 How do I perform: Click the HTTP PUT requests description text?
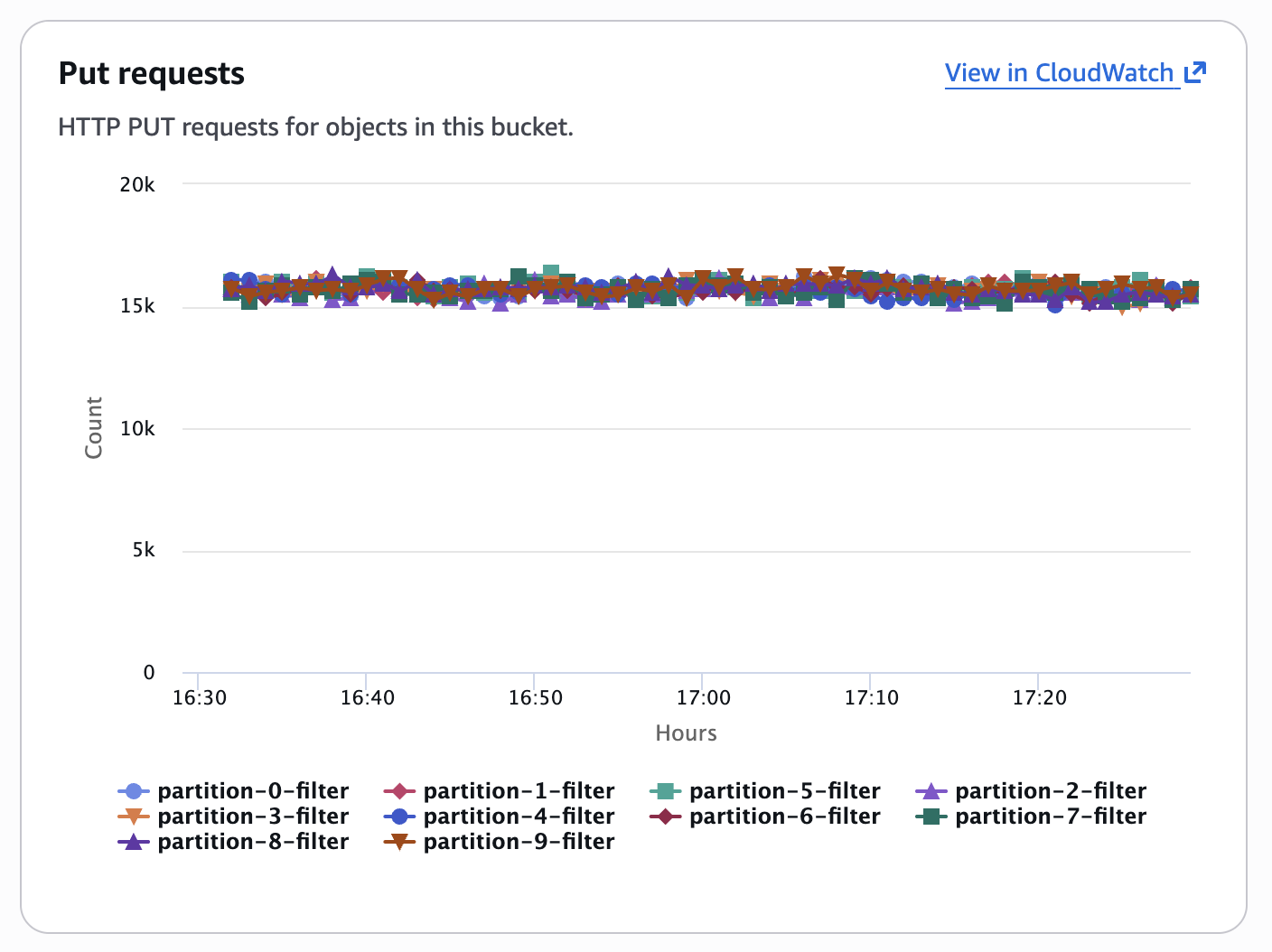[316, 126]
